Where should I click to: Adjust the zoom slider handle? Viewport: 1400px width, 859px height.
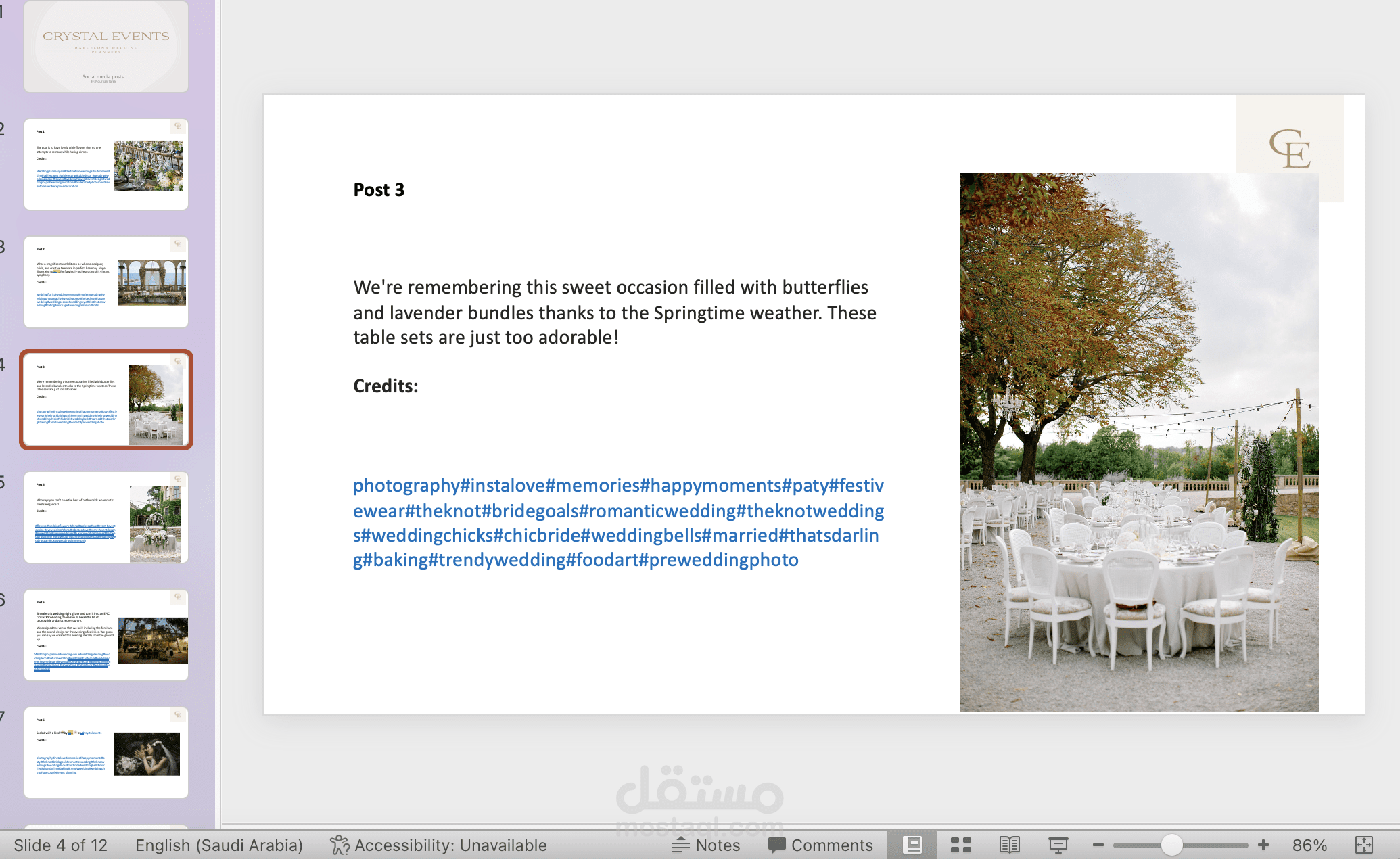click(1171, 845)
